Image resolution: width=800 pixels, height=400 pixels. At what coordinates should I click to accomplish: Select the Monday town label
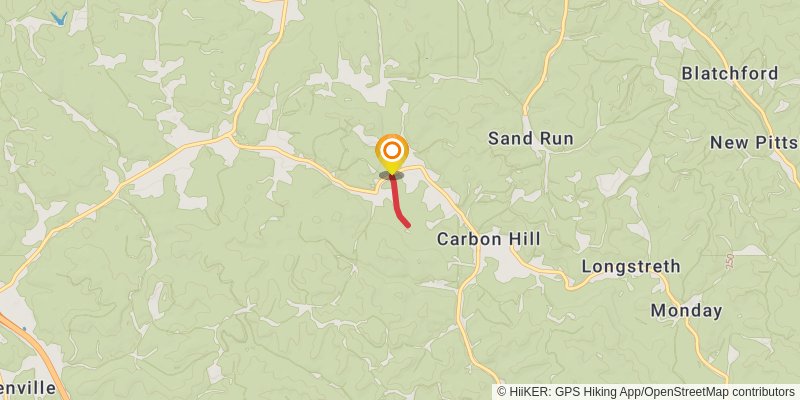coord(687,311)
